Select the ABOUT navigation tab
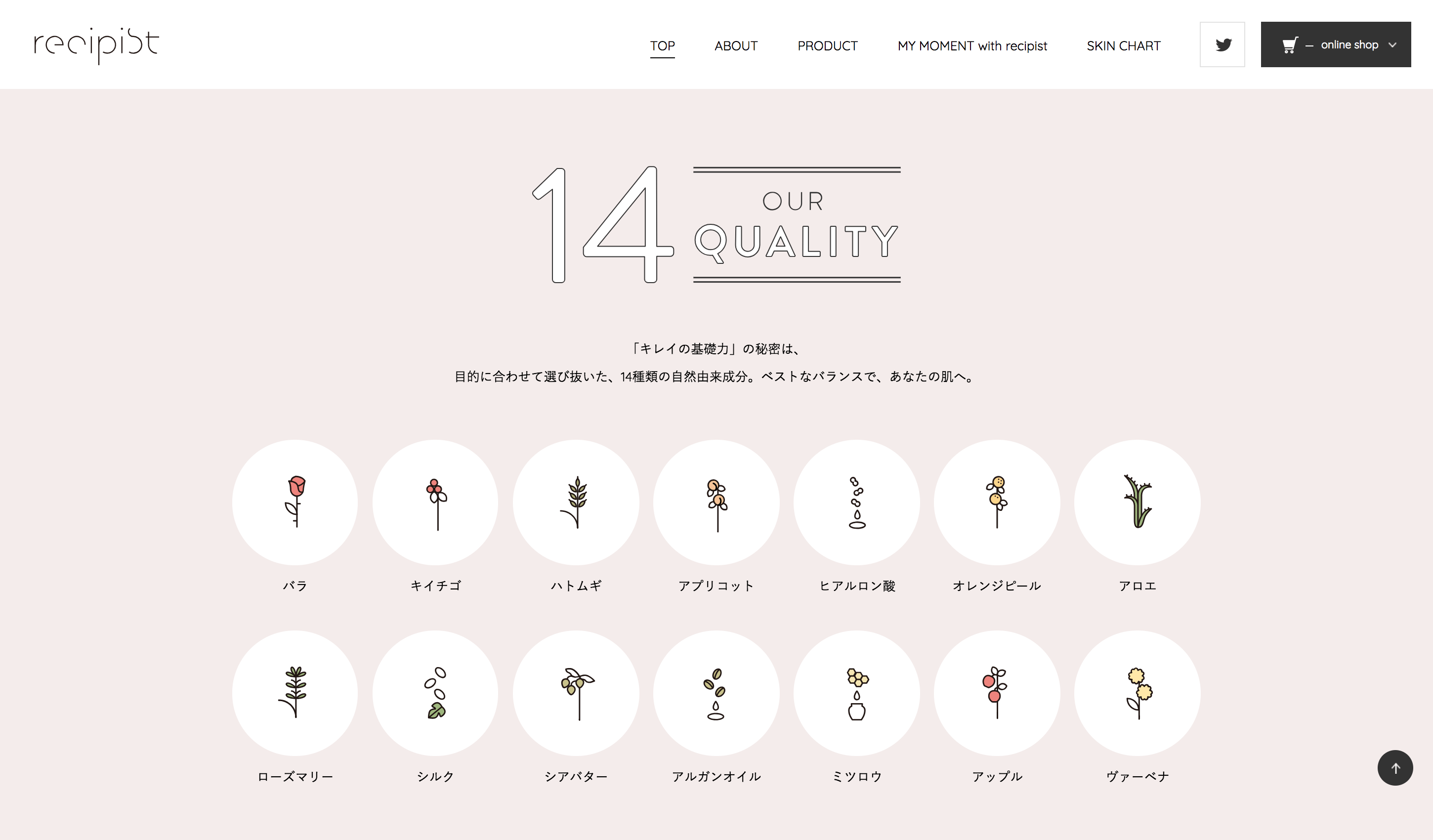1433x840 pixels. point(735,45)
